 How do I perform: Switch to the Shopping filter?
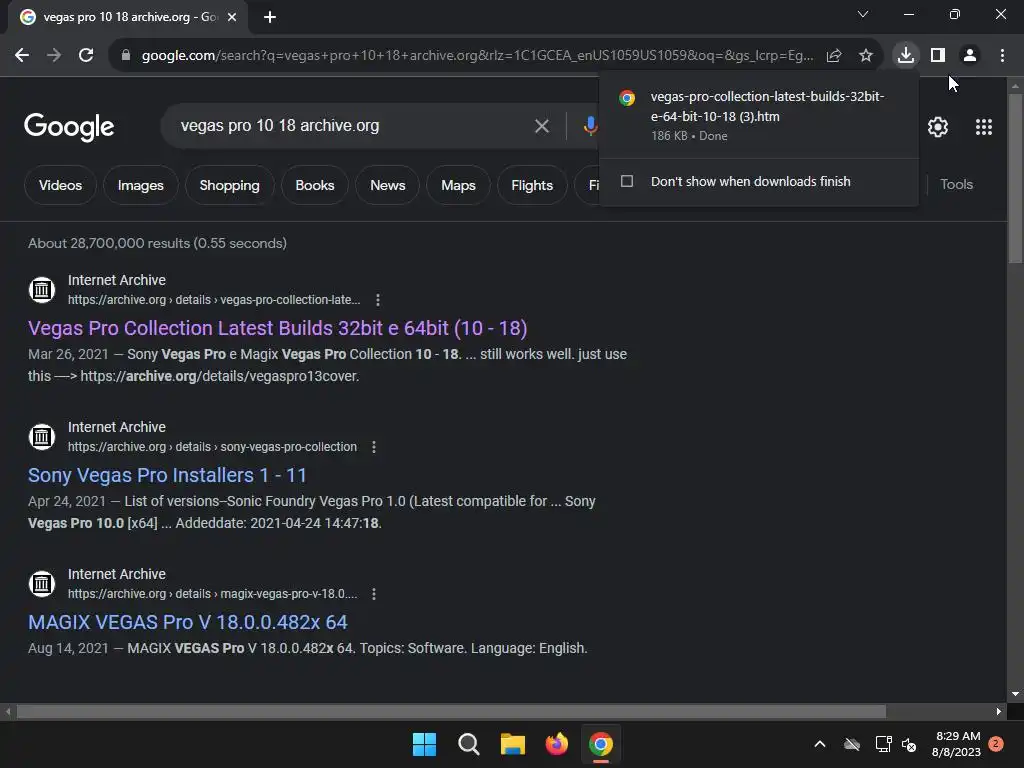pyautogui.click(x=229, y=185)
